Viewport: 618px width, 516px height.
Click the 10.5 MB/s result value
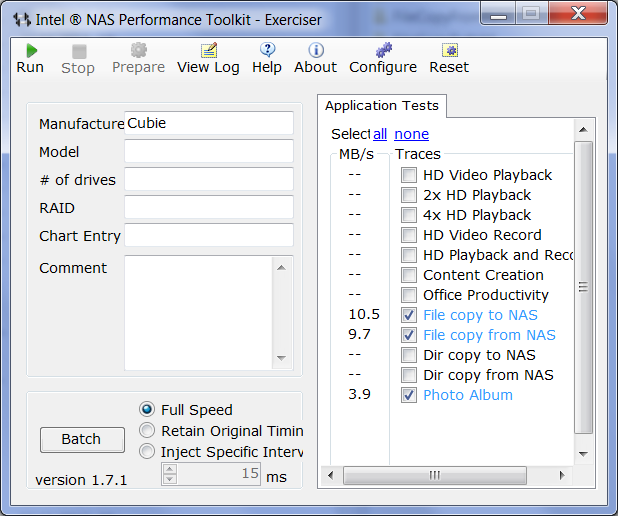coord(364,315)
